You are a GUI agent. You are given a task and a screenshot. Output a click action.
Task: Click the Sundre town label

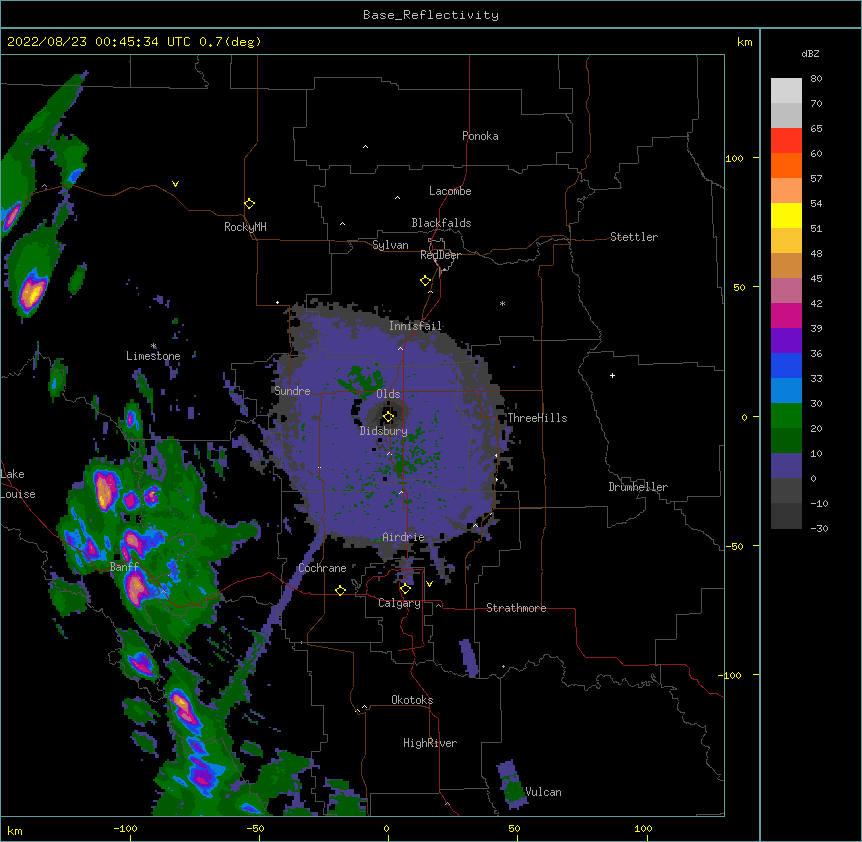[292, 391]
